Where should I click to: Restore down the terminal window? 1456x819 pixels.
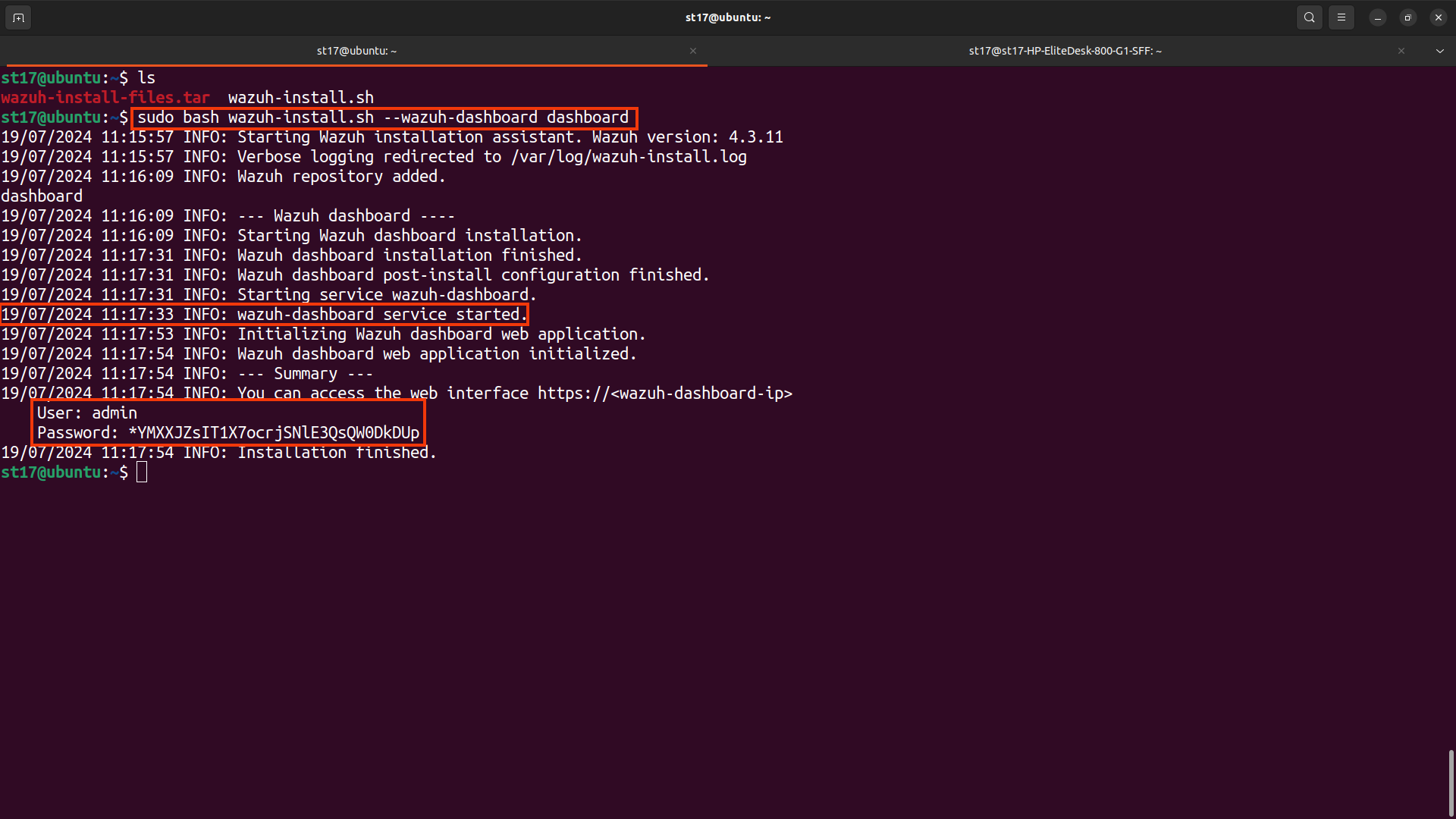click(x=1408, y=17)
